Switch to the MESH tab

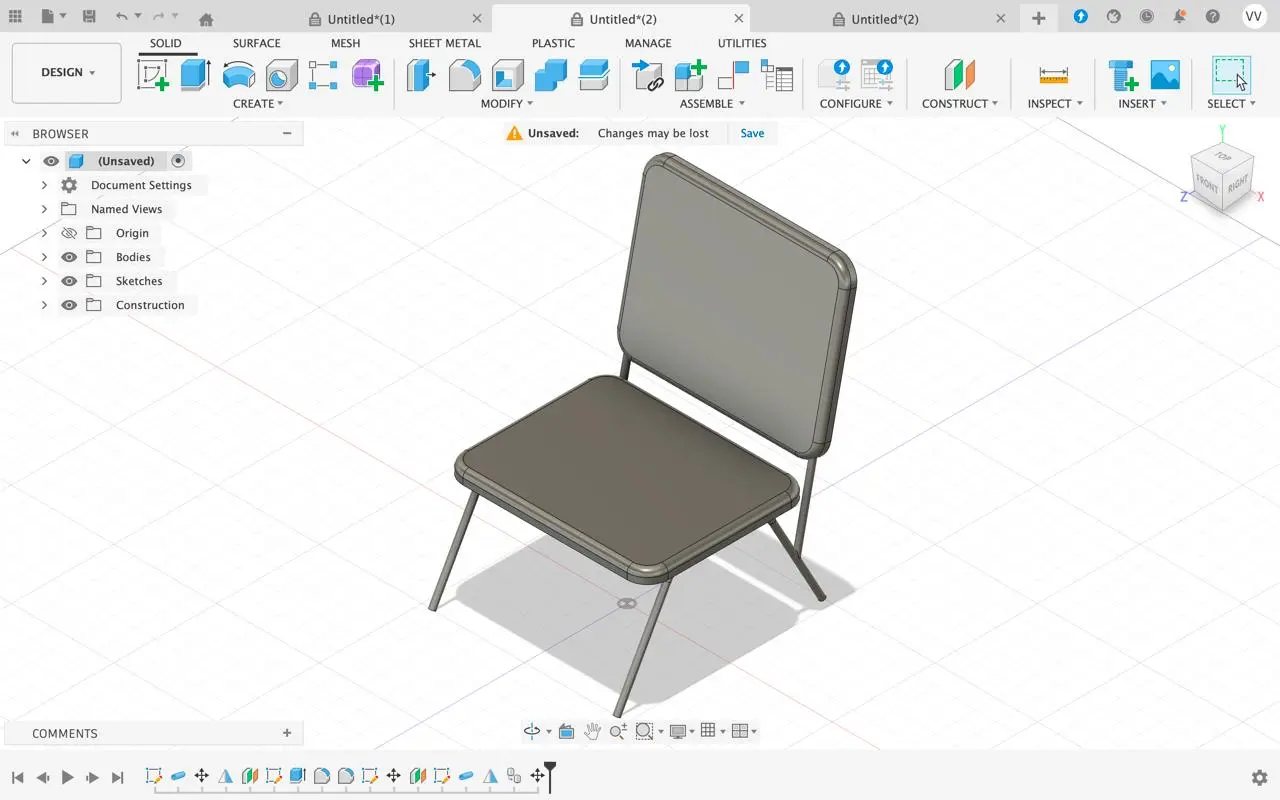tap(345, 43)
